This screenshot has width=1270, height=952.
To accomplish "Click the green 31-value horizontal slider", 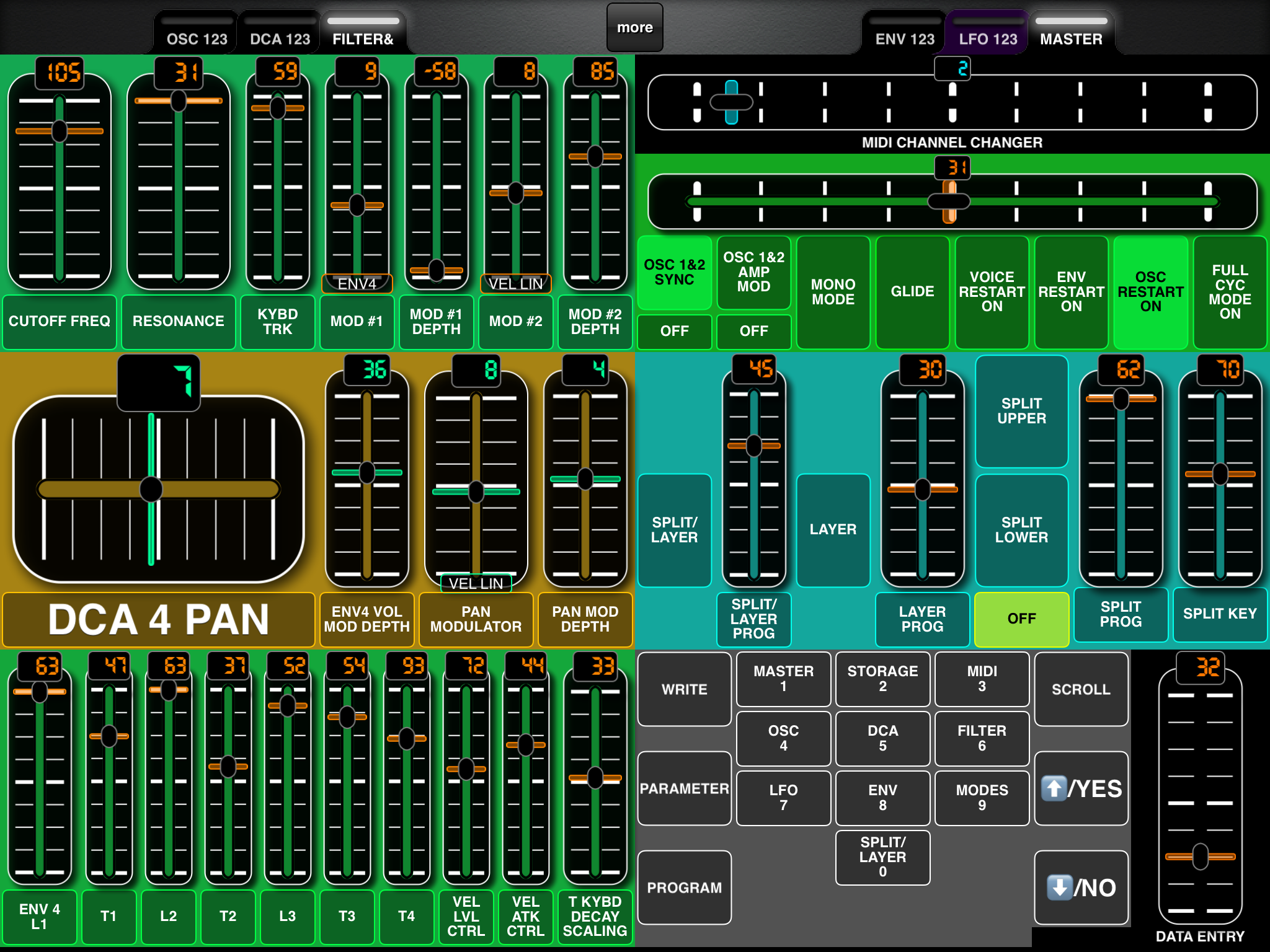I will [x=952, y=201].
